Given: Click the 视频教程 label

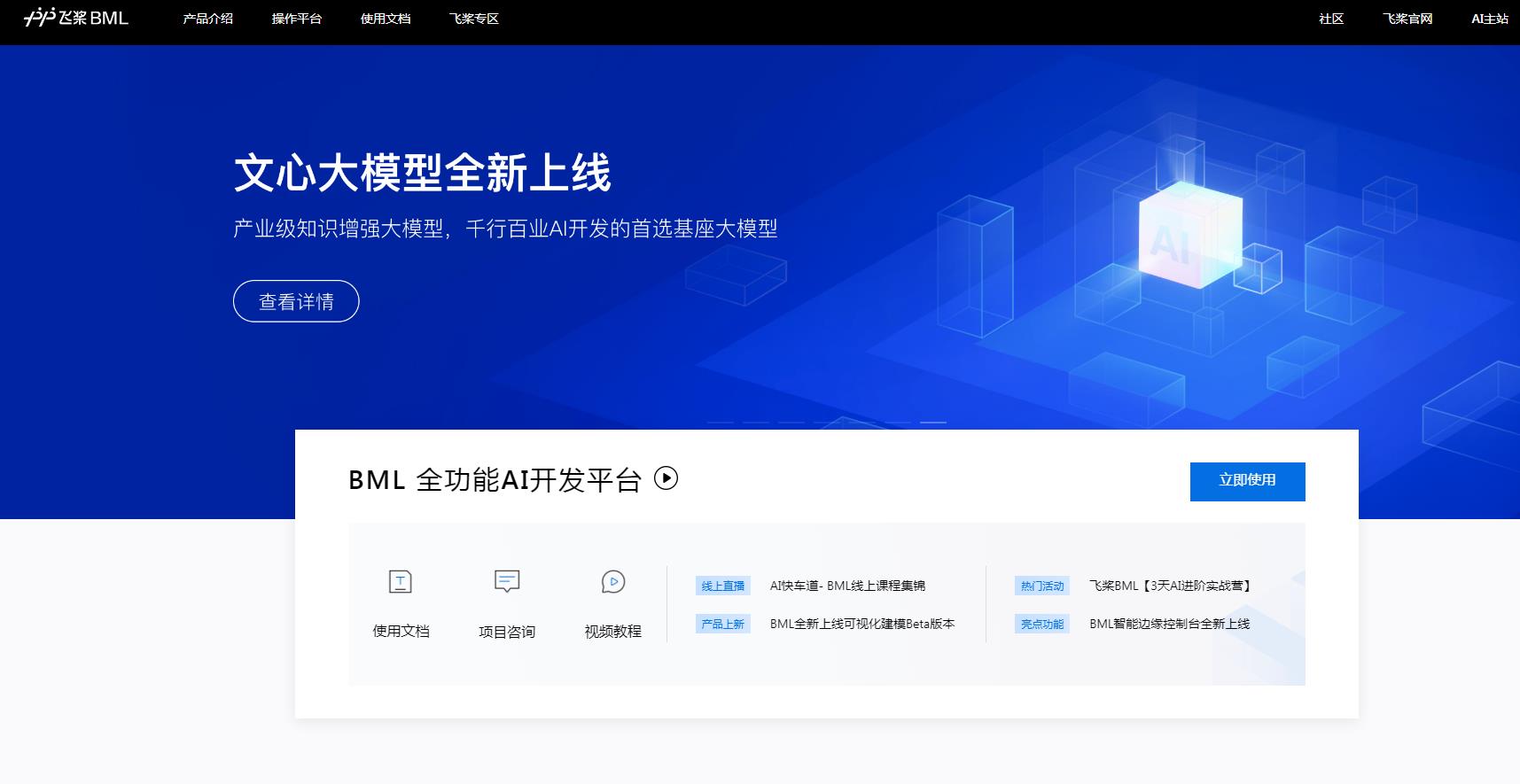Looking at the screenshot, I should tap(613, 632).
